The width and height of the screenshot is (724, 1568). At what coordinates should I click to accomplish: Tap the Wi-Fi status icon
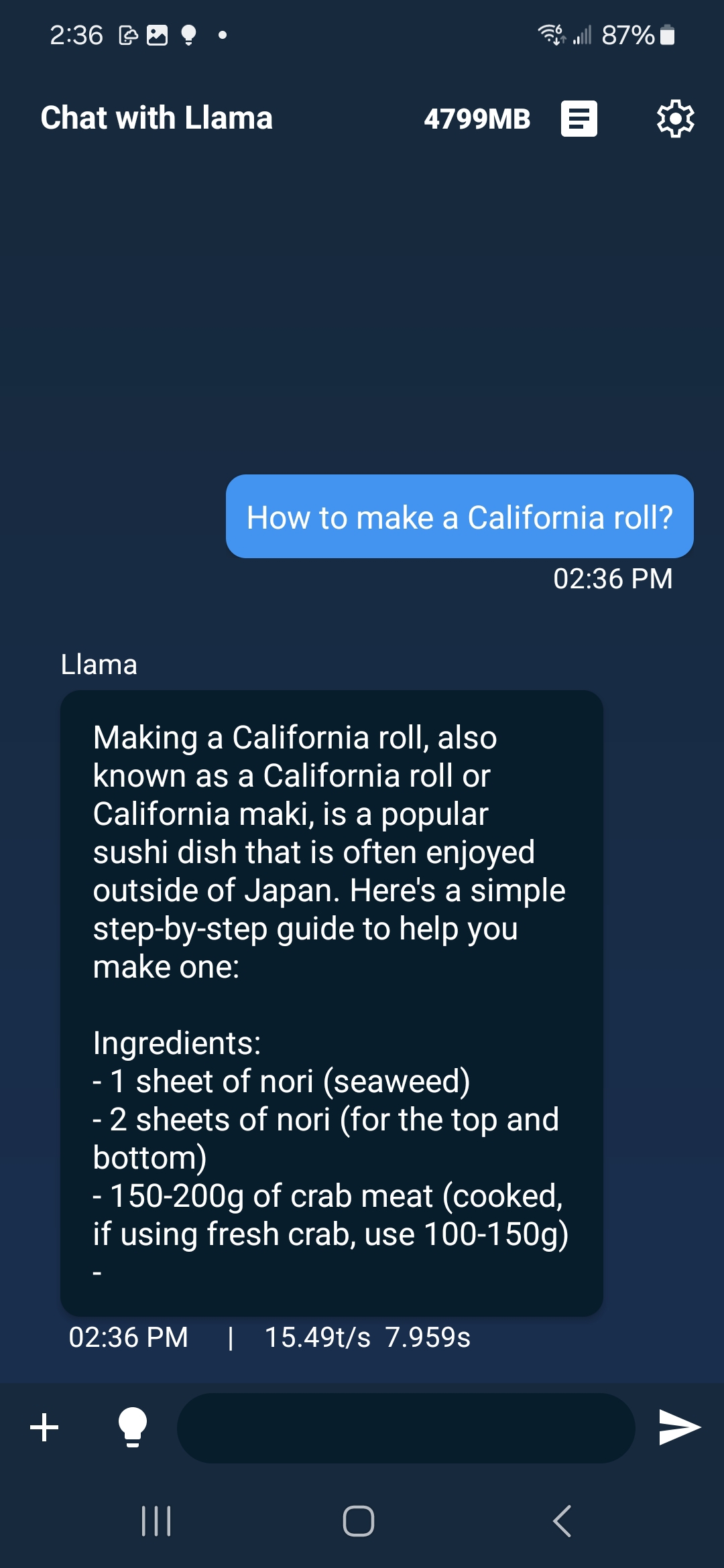(x=551, y=34)
